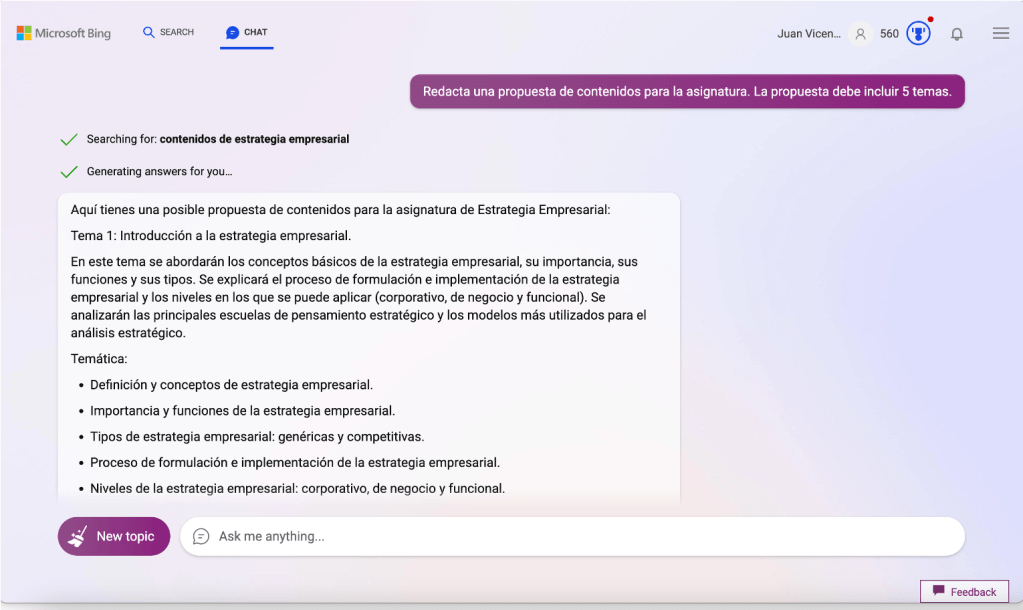
Task: Open the Rewards trophy medal icon
Action: click(x=918, y=33)
